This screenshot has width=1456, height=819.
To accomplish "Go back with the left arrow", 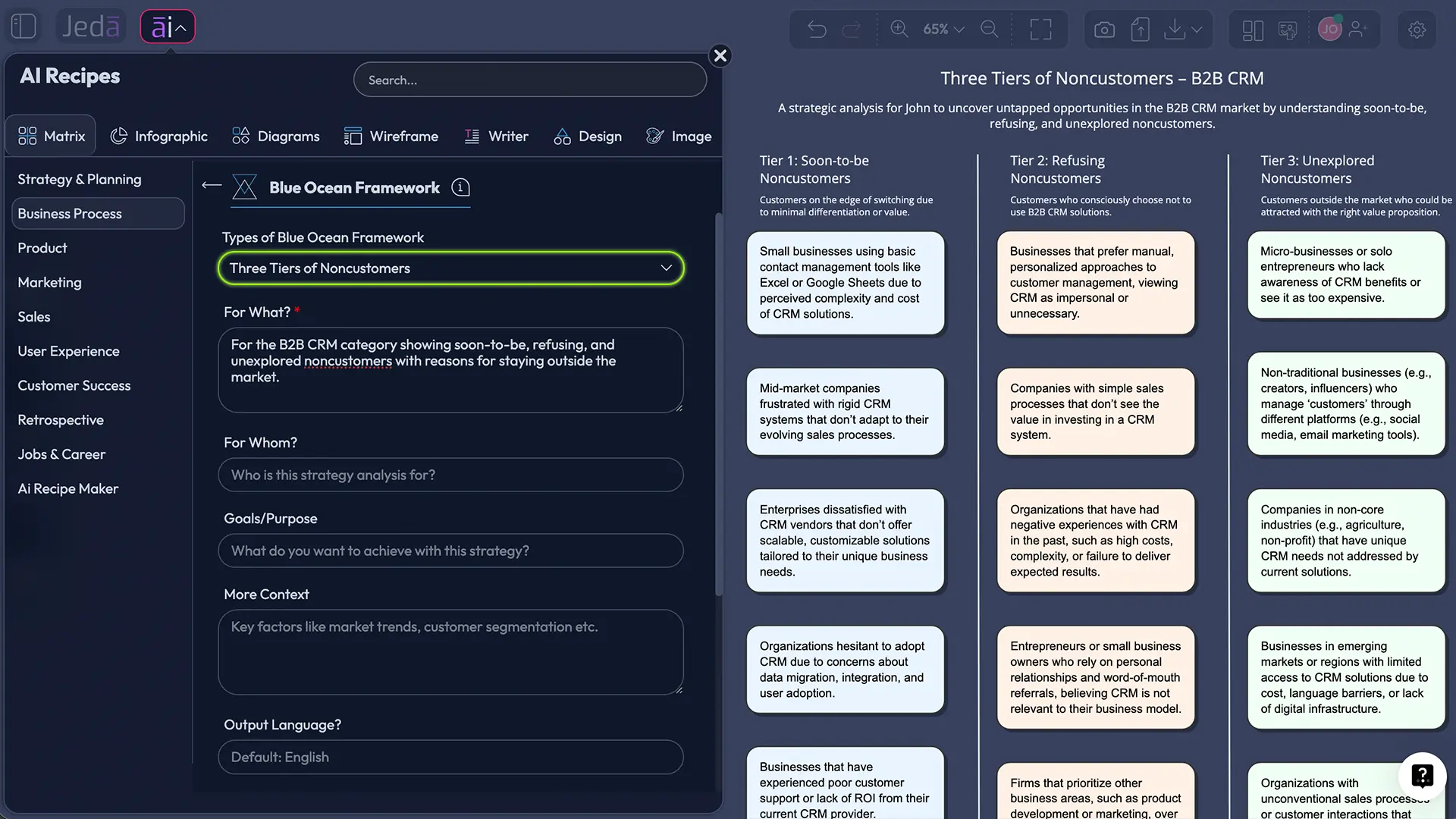I will pyautogui.click(x=212, y=185).
